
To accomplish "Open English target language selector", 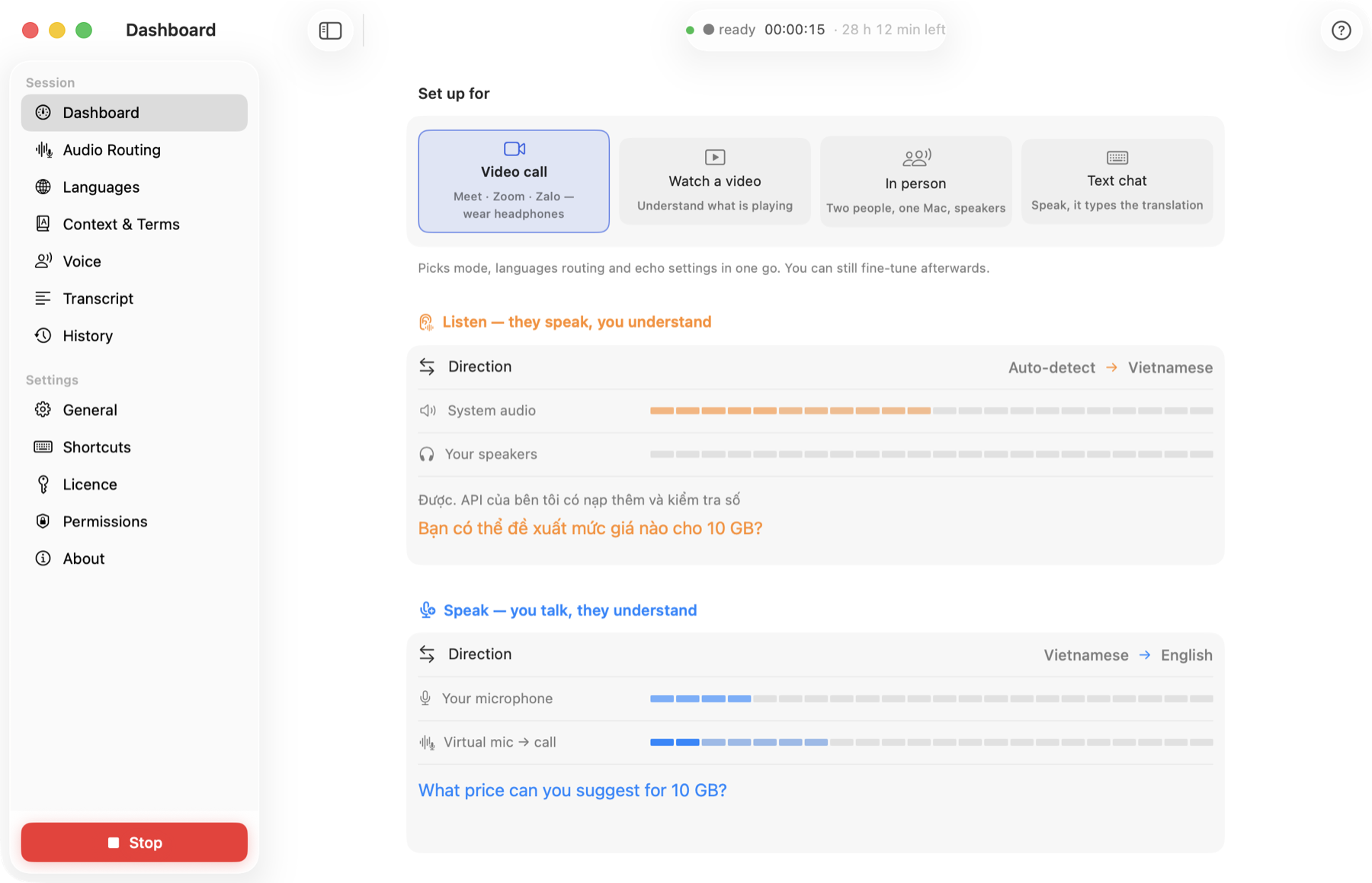I will click(x=1187, y=655).
